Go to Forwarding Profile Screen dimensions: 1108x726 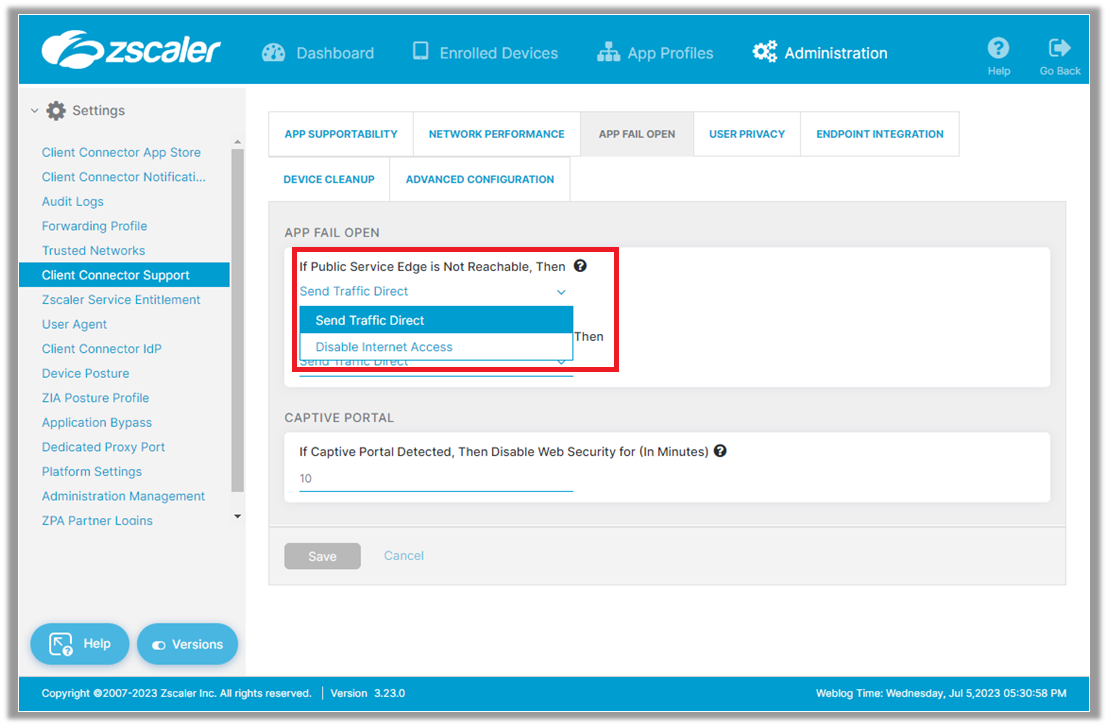coord(95,226)
